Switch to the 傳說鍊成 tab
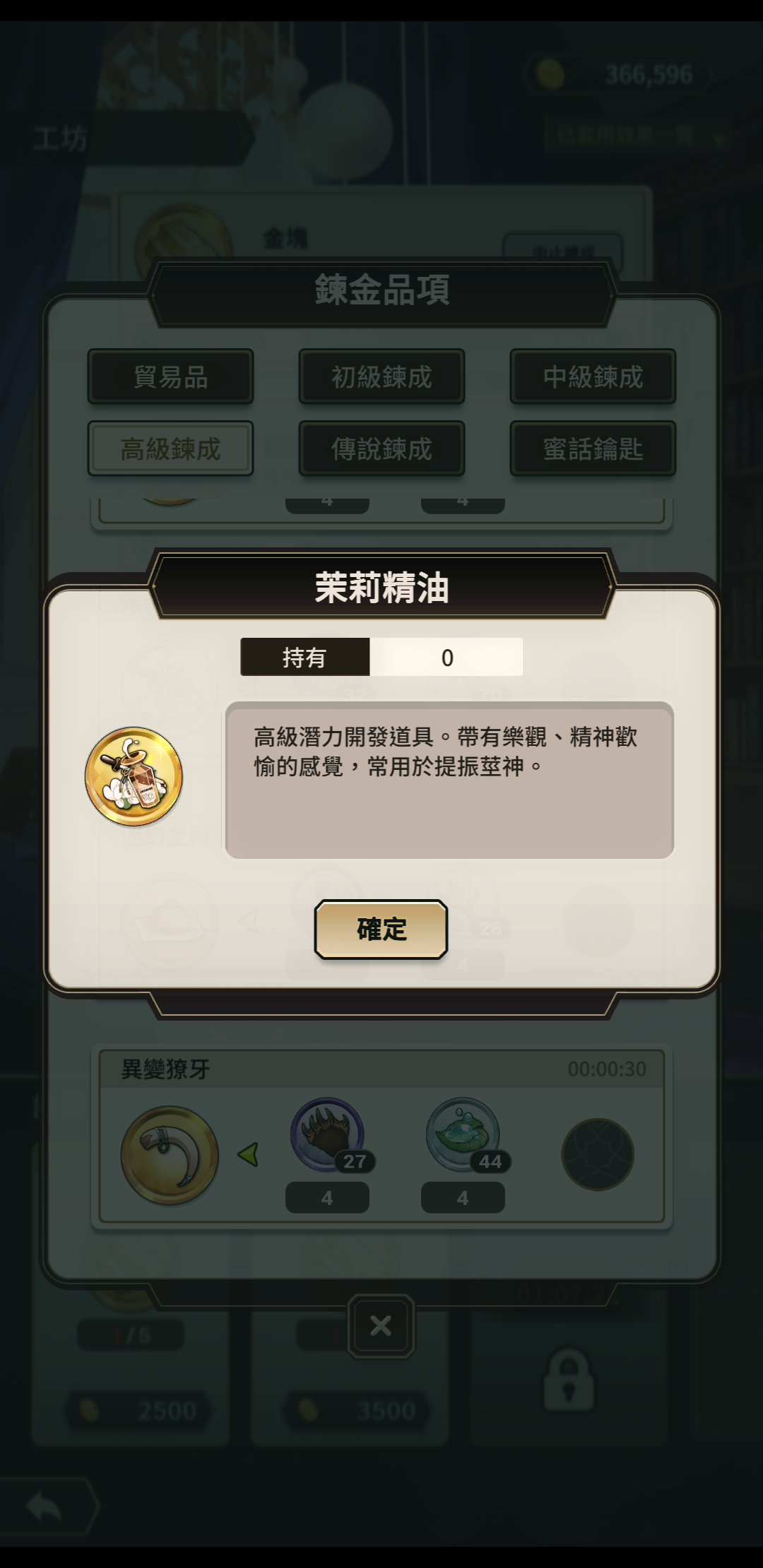Image resolution: width=763 pixels, height=1568 pixels. click(381, 449)
